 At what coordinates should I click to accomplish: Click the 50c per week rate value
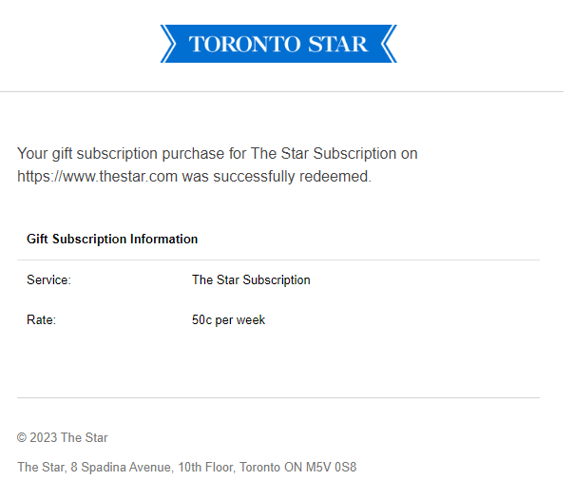[228, 320]
